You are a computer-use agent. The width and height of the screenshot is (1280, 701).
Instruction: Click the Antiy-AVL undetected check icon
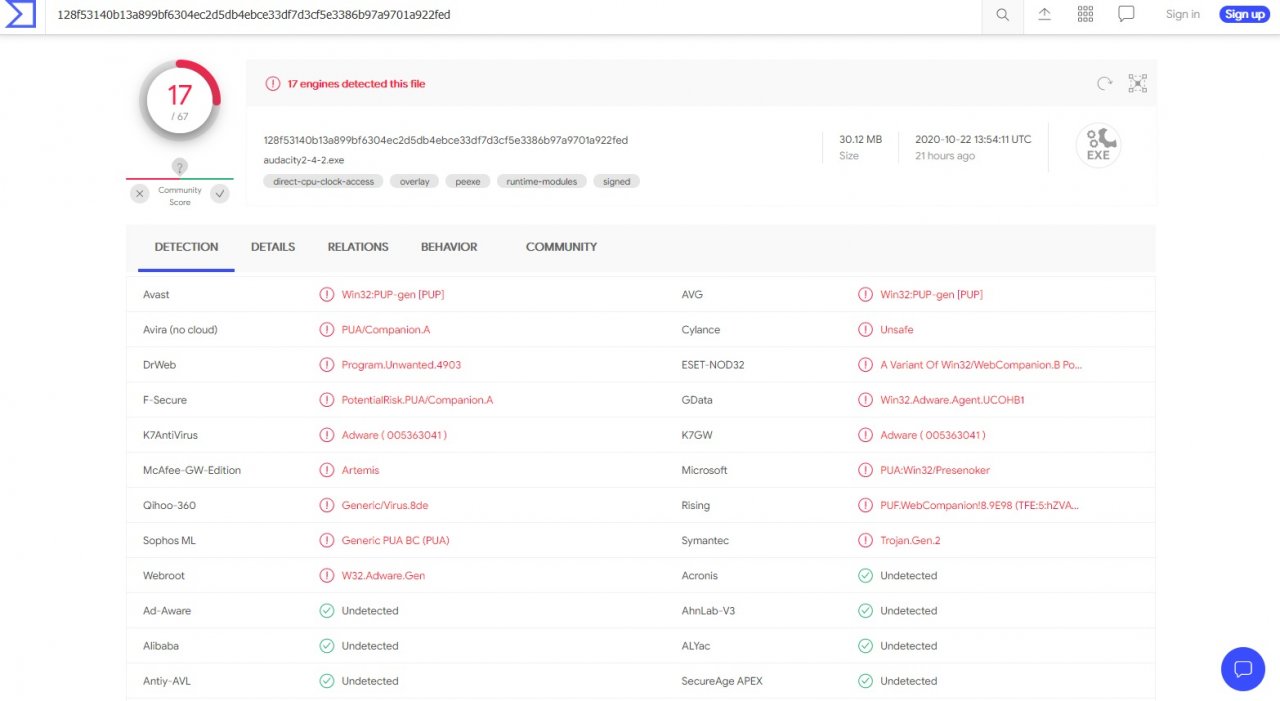click(326, 681)
